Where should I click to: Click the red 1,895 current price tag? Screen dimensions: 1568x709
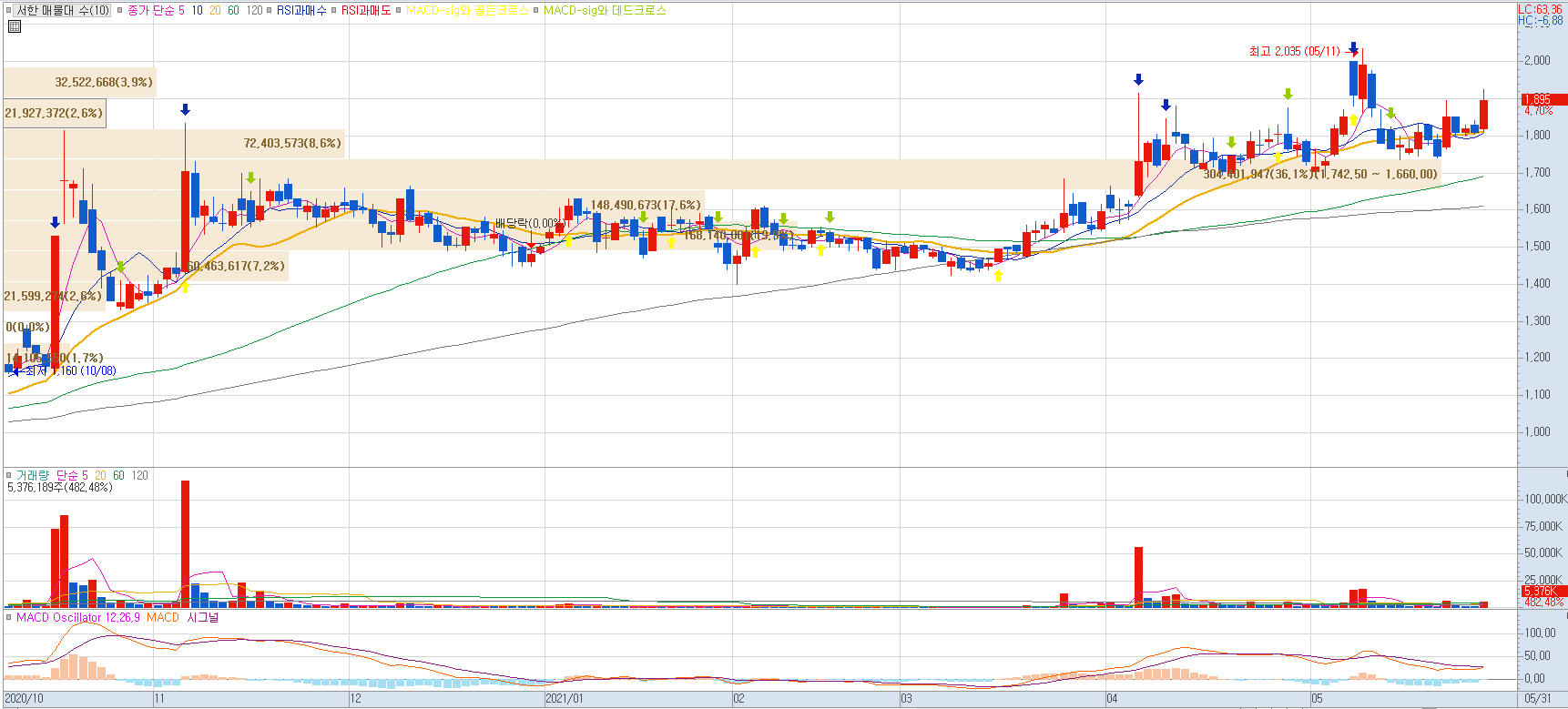(1543, 99)
